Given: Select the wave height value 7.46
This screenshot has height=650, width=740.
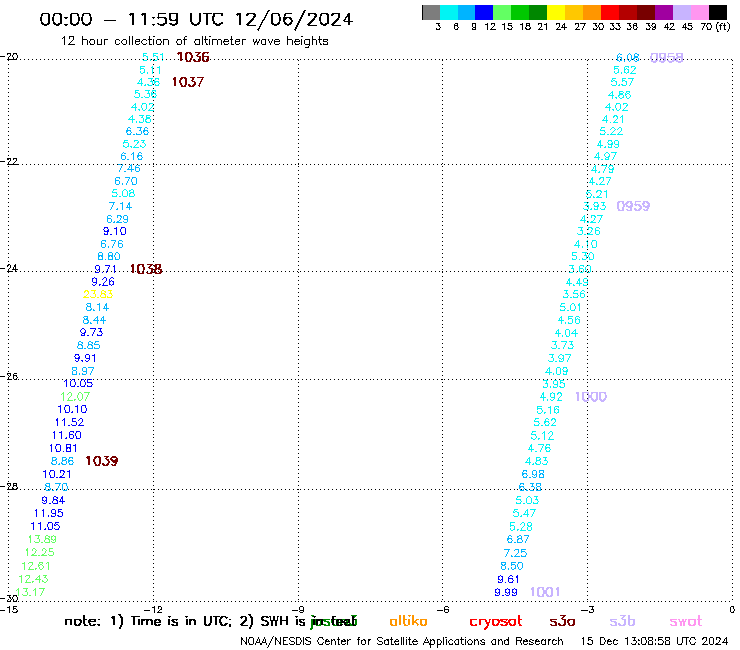Looking at the screenshot, I should pos(129,168).
